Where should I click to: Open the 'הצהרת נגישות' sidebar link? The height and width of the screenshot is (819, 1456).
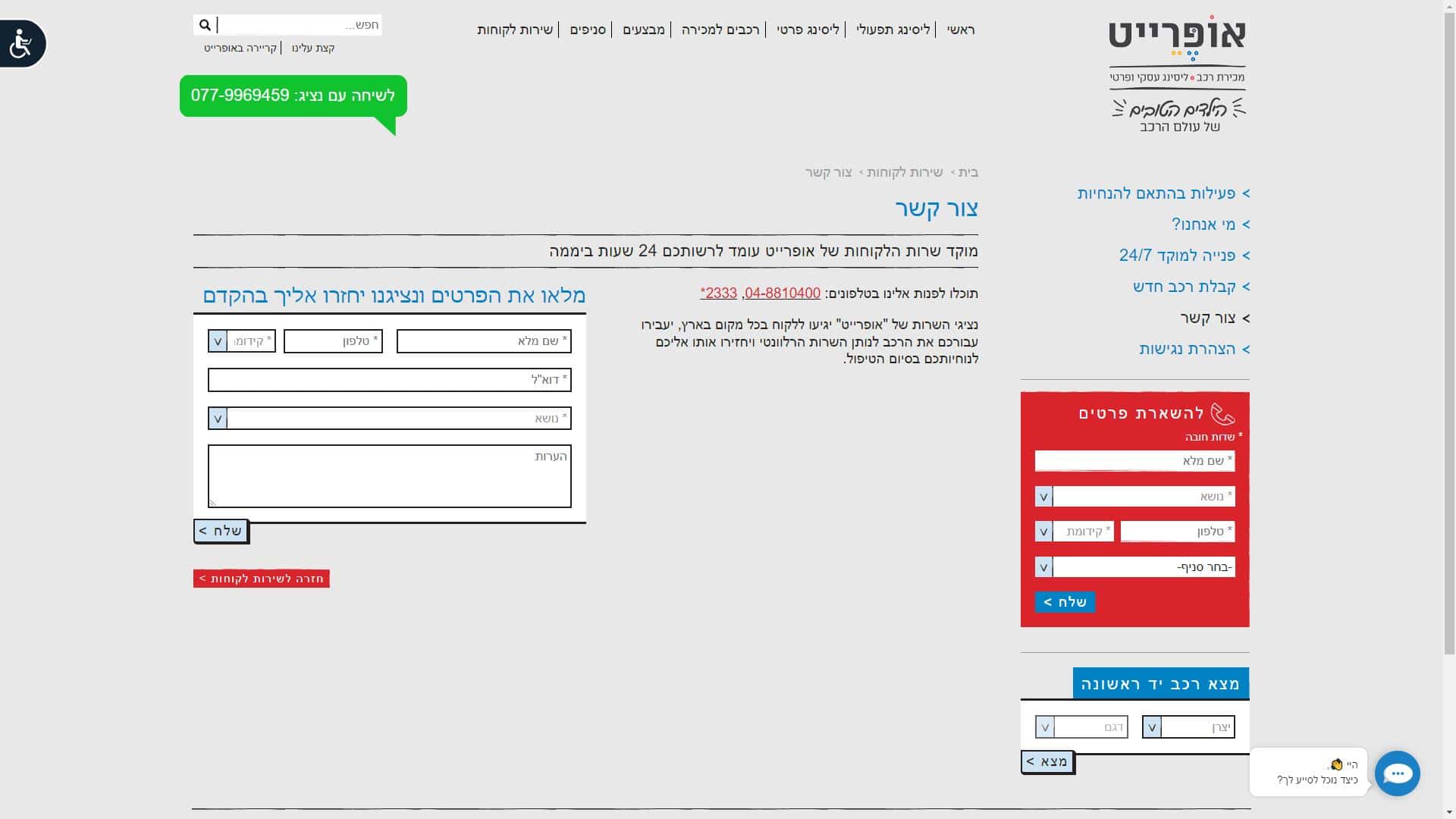pos(1187,349)
